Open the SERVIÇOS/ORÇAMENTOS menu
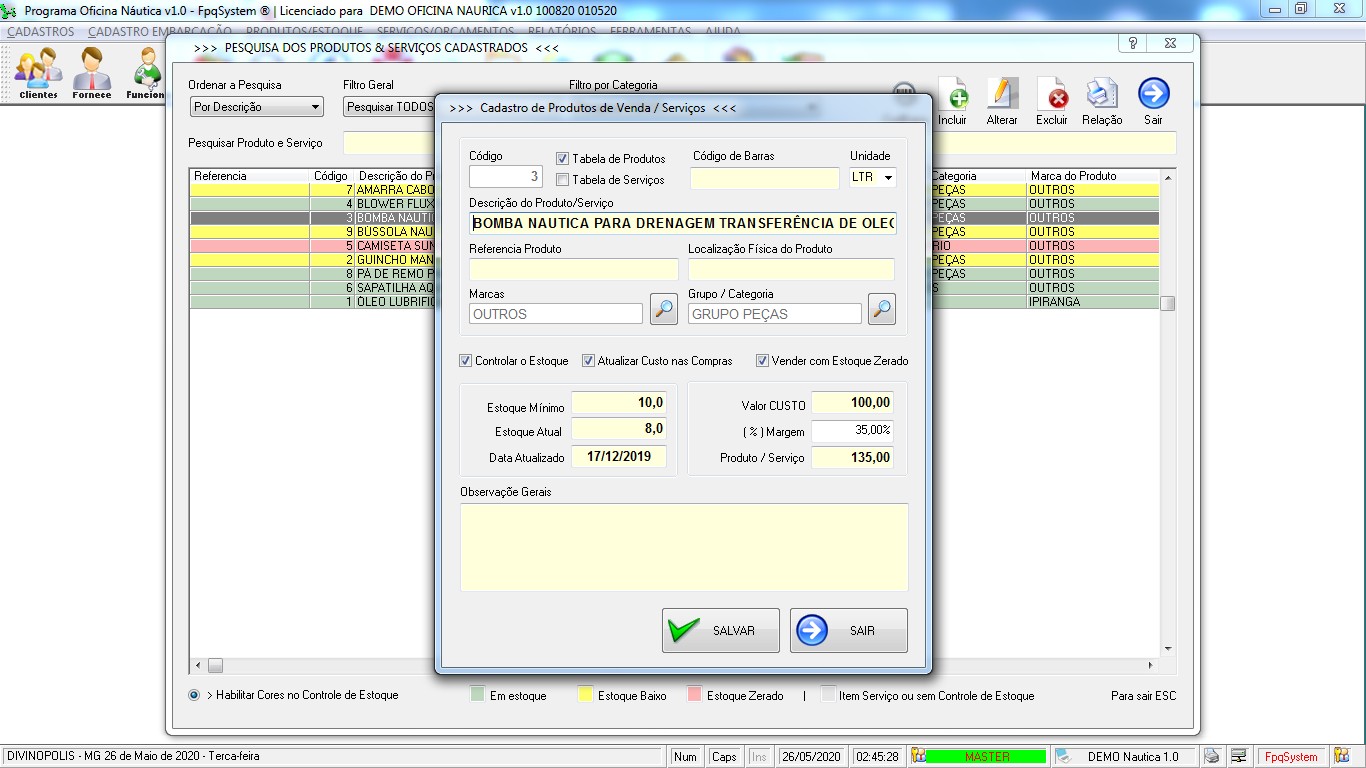 click(445, 32)
